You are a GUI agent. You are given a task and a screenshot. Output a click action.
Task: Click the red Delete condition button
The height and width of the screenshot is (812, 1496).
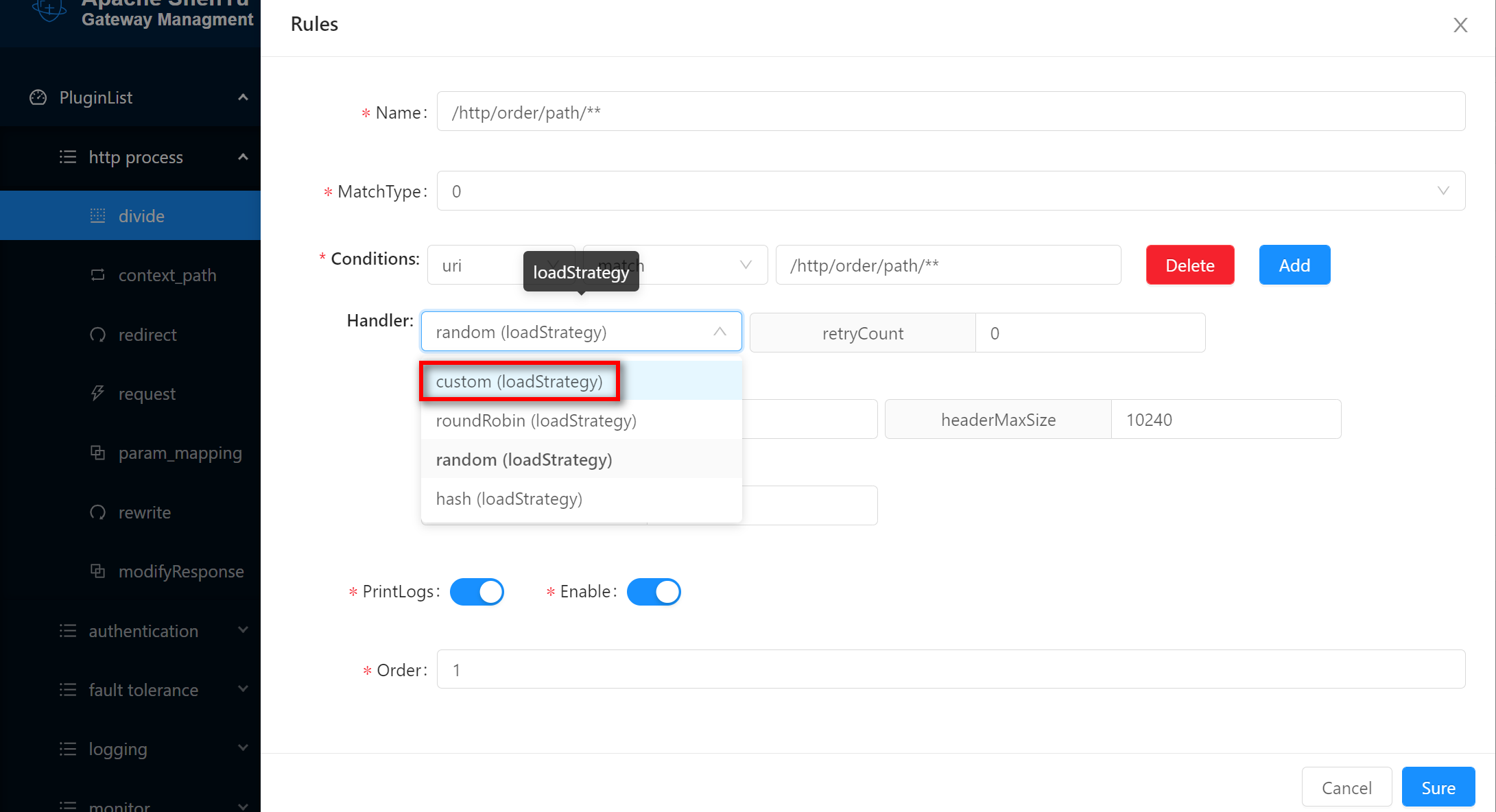click(x=1189, y=265)
